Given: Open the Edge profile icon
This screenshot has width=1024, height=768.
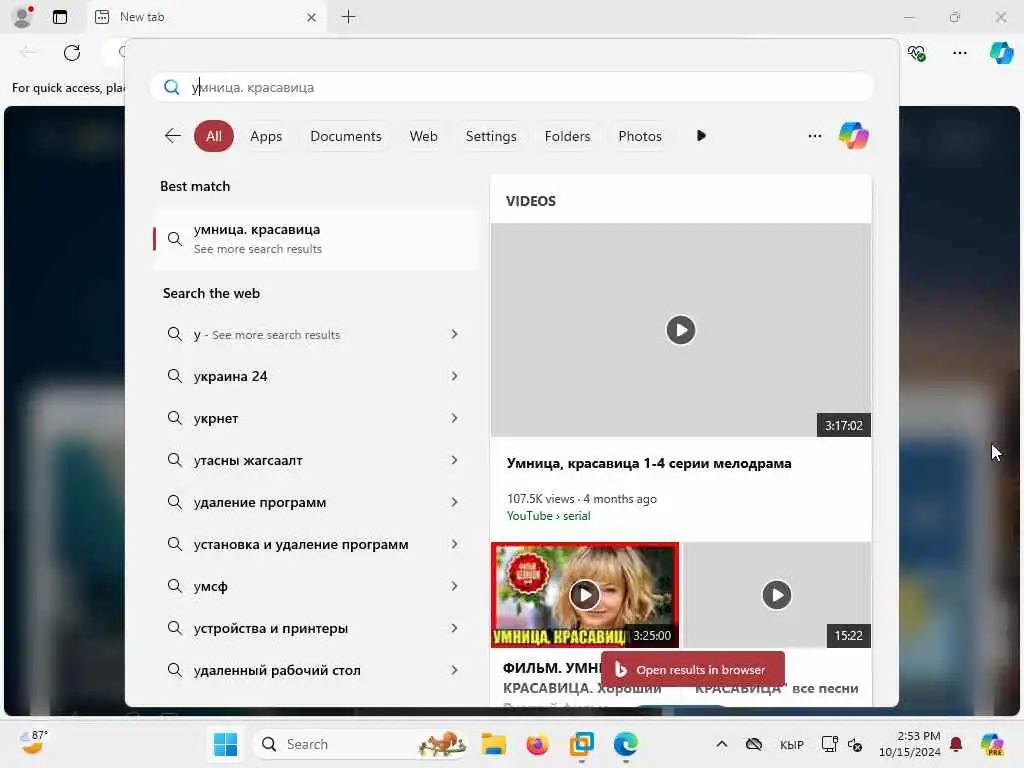Looking at the screenshot, I should (22, 17).
